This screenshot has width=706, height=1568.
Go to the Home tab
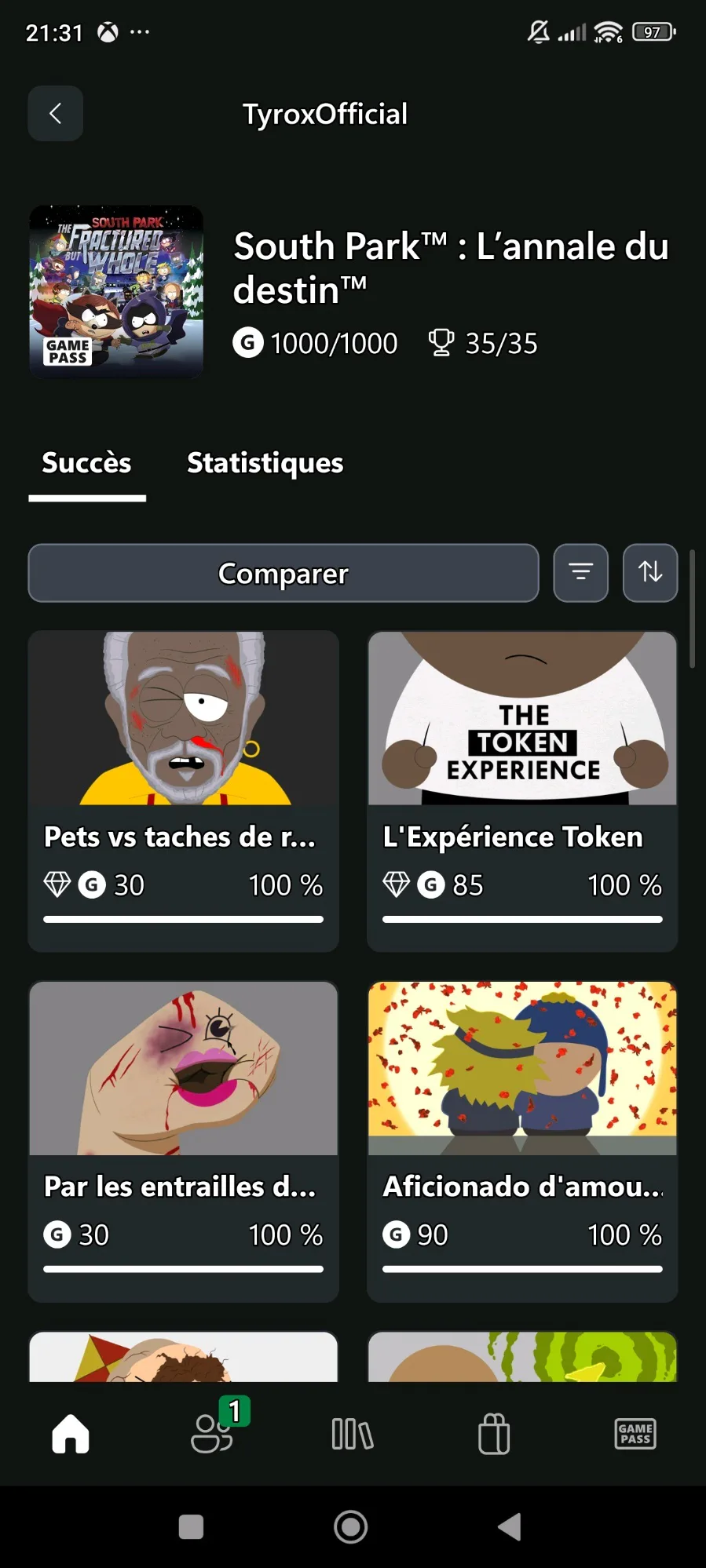click(x=71, y=1434)
